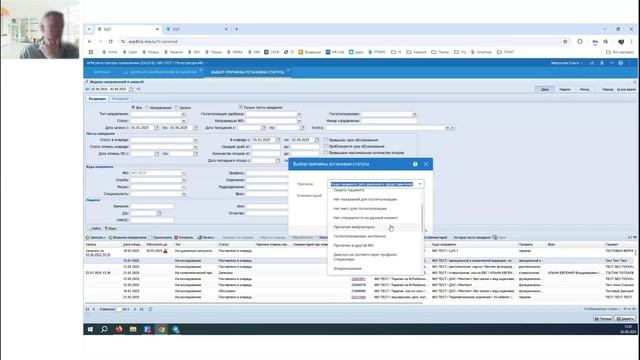Expand the Тип направления dropdown
Screen dimensions: 640x360
click(x=183, y=114)
